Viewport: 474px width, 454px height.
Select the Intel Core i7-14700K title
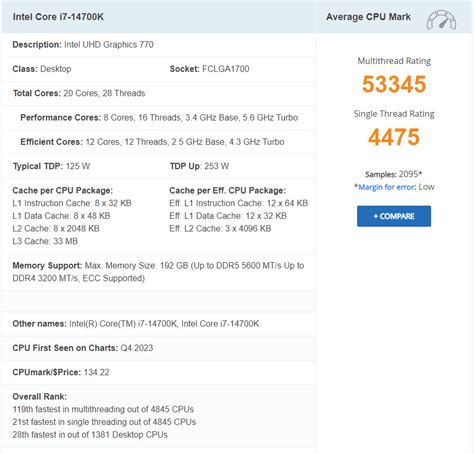[58, 17]
